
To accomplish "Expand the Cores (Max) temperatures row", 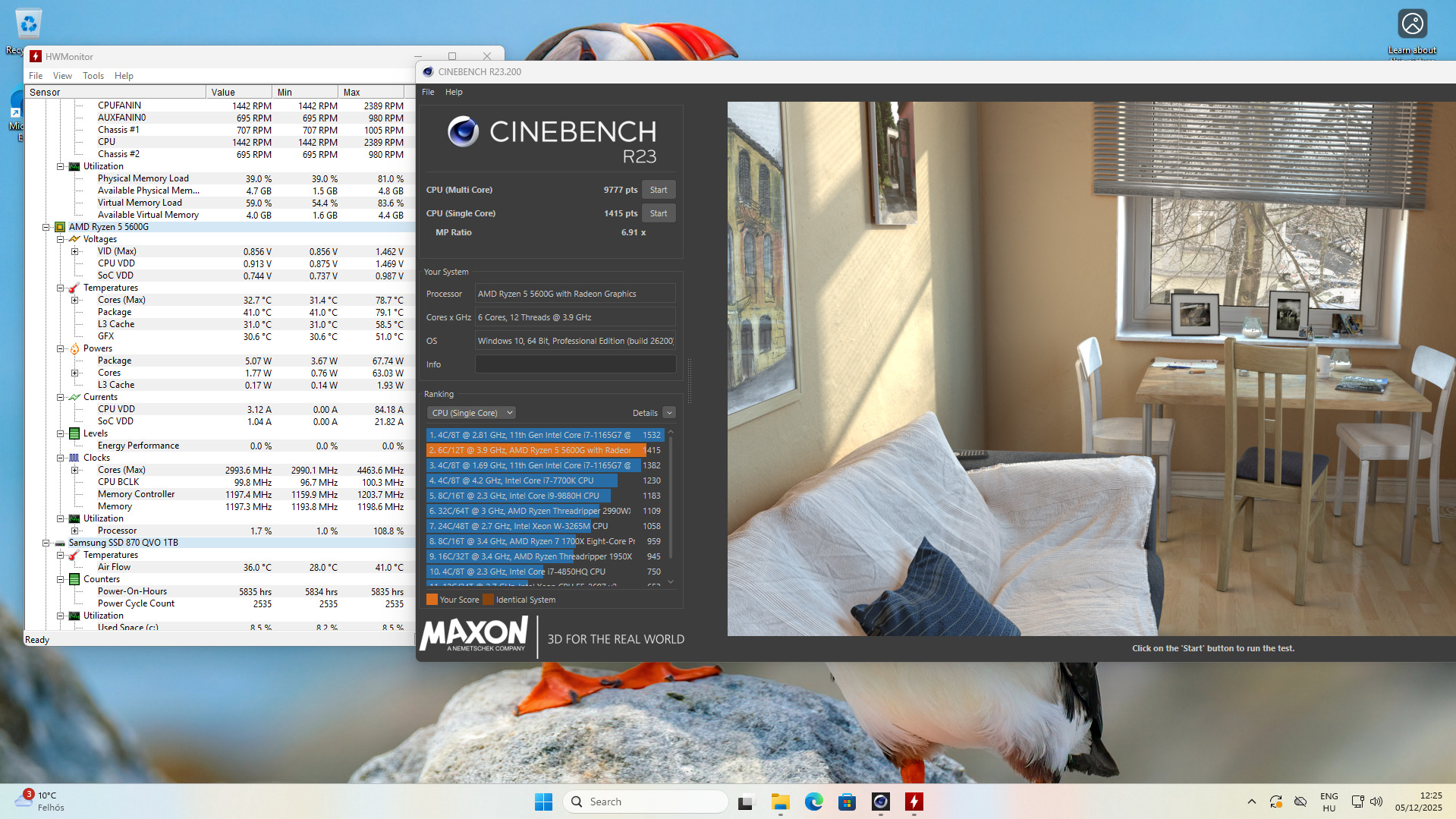I will click(x=74, y=300).
